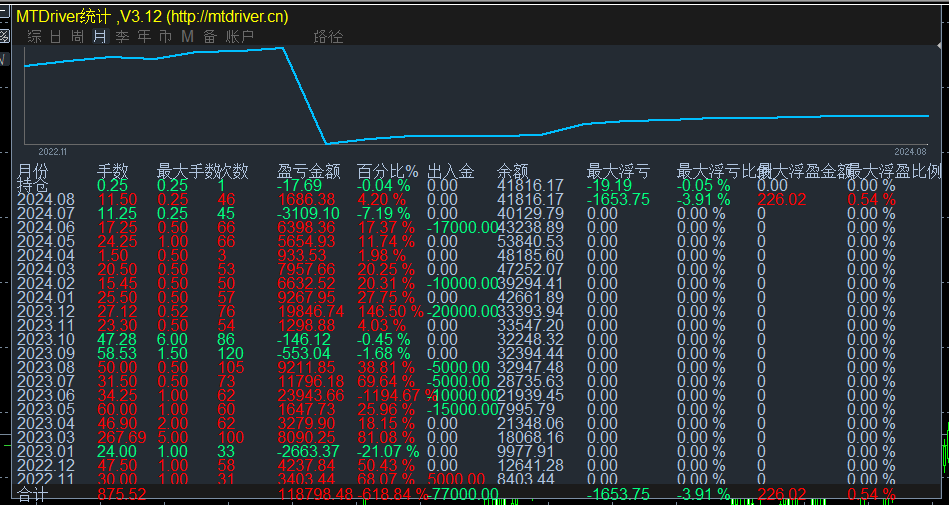Switch to the 季 quarterly tab

click(122, 37)
